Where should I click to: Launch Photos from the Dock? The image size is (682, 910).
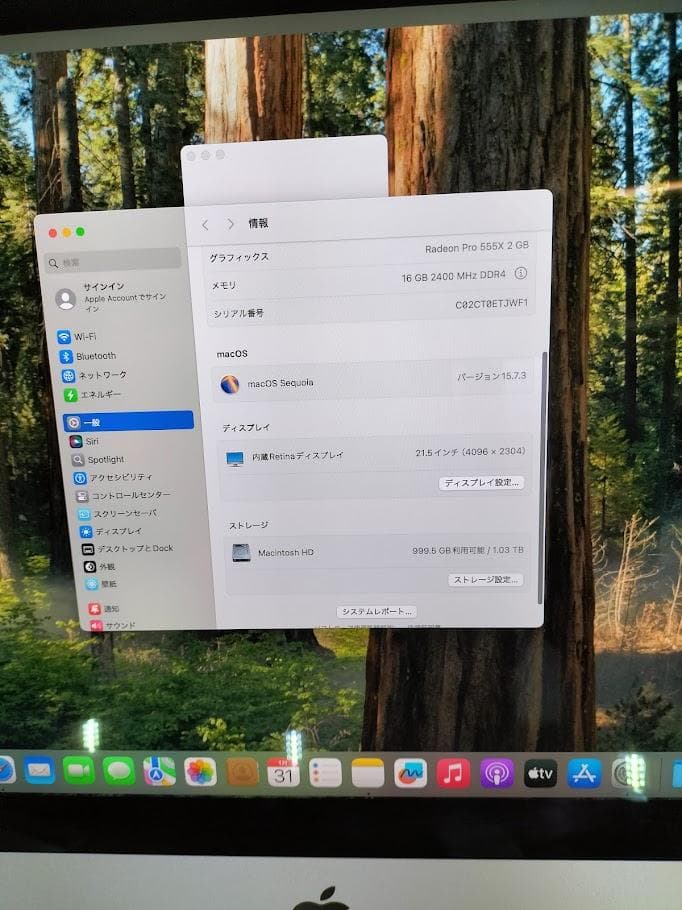pos(200,772)
